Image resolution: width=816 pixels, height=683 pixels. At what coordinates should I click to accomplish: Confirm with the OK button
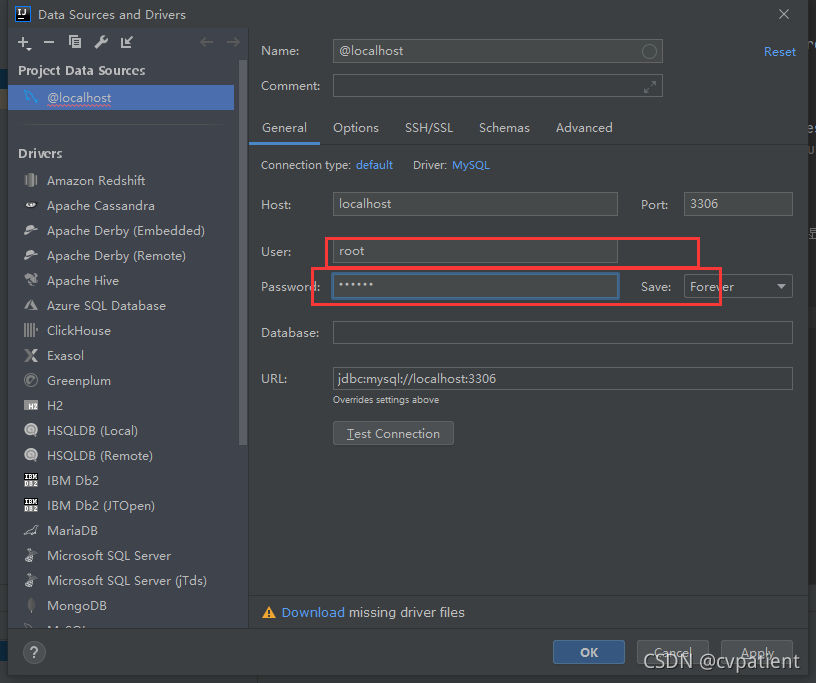pos(589,652)
